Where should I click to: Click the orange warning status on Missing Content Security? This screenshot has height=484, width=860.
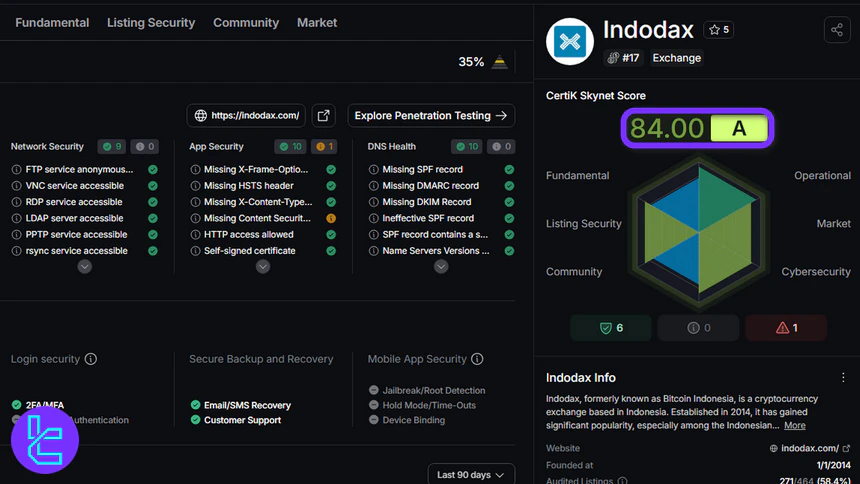(x=331, y=218)
